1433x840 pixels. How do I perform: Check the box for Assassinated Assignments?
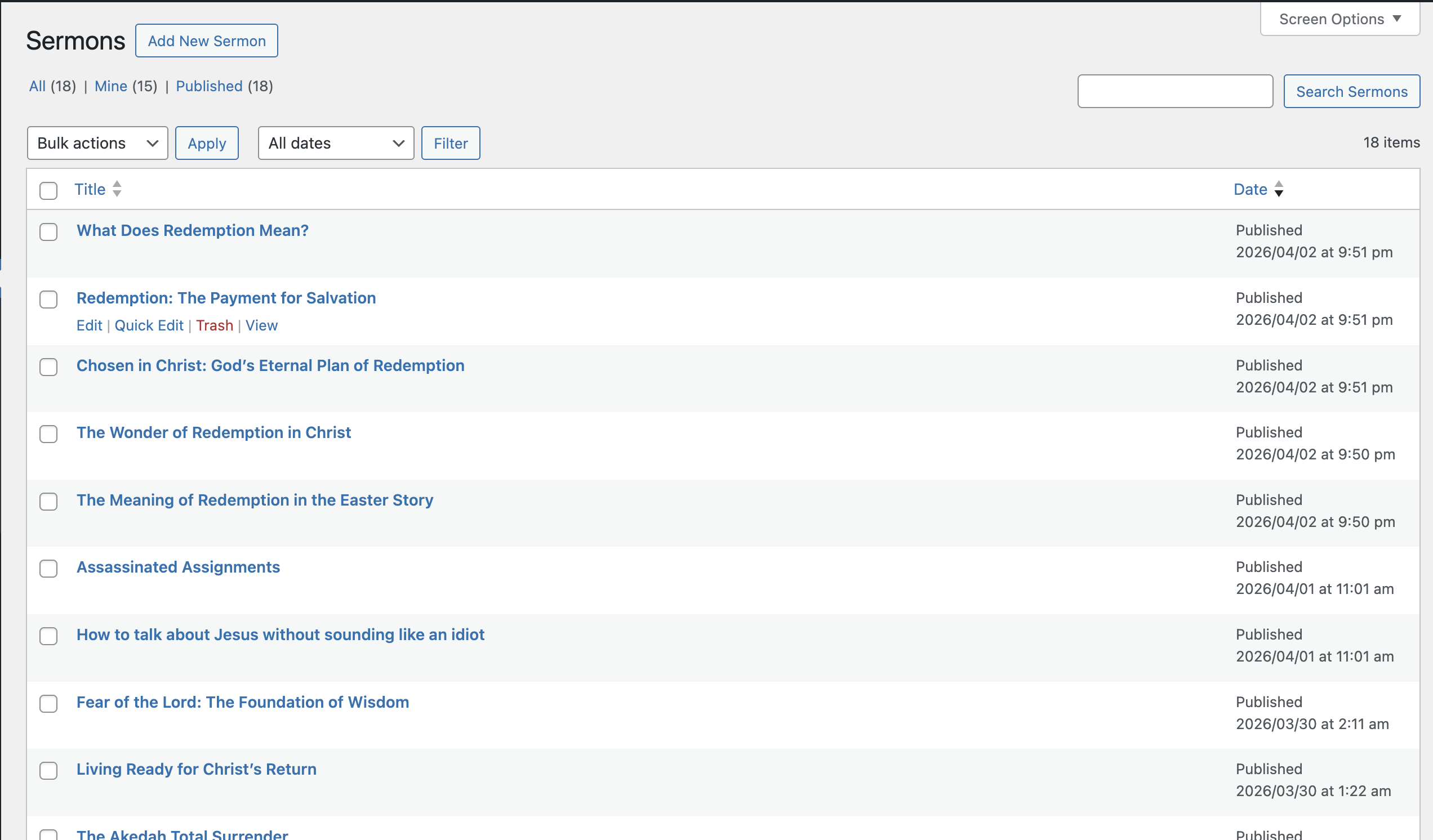48,569
